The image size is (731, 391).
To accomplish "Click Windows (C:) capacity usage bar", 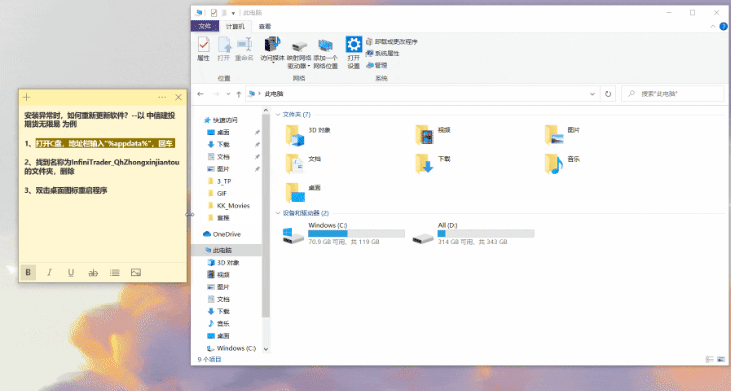I will click(356, 233).
